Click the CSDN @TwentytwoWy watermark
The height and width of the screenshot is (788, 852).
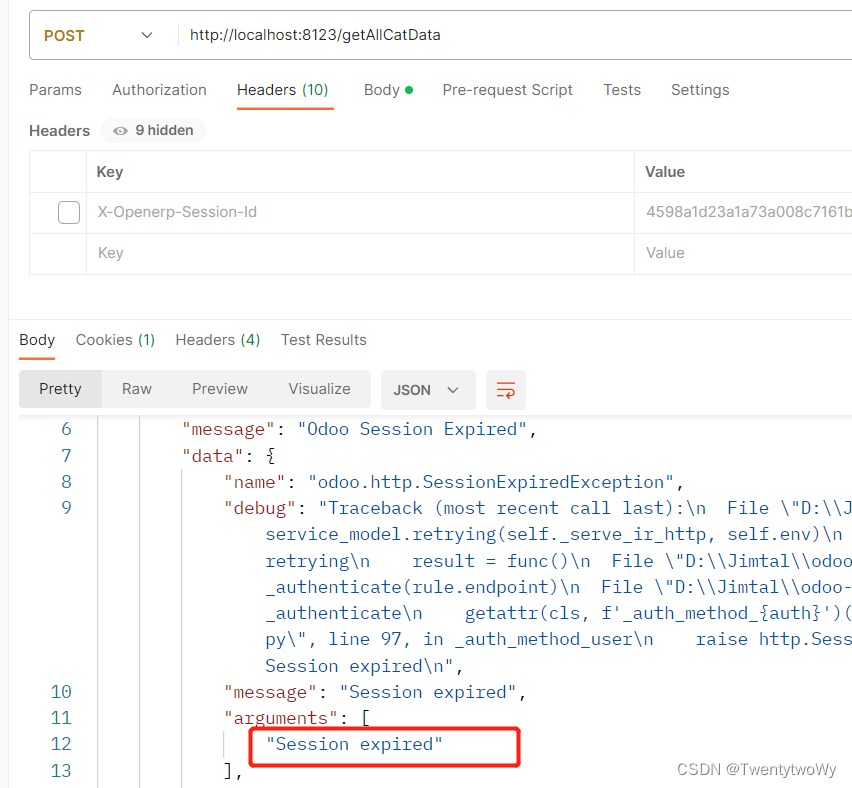click(756, 769)
